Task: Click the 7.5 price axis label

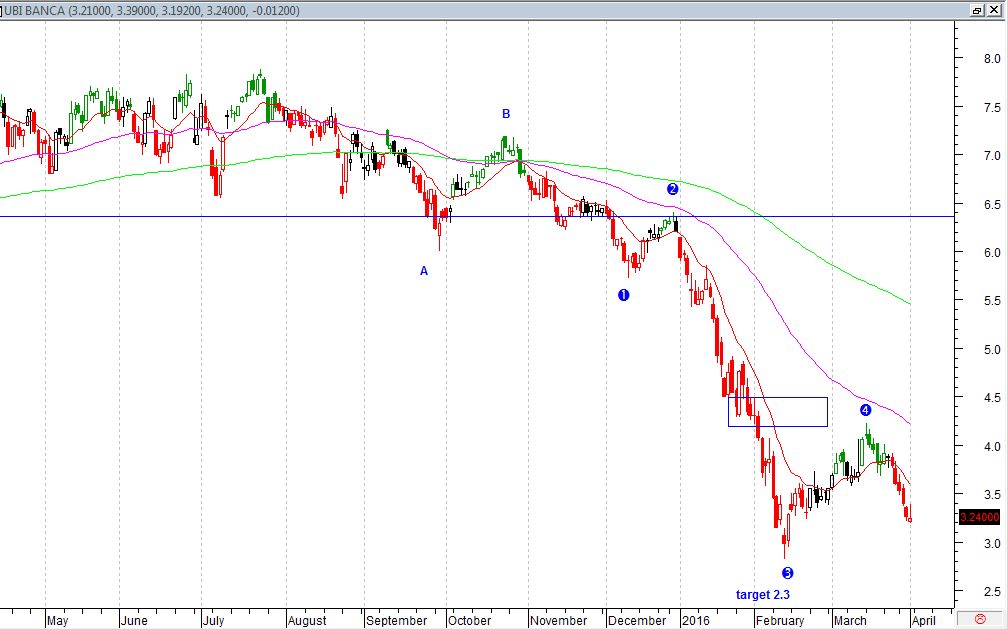Action: [x=992, y=107]
